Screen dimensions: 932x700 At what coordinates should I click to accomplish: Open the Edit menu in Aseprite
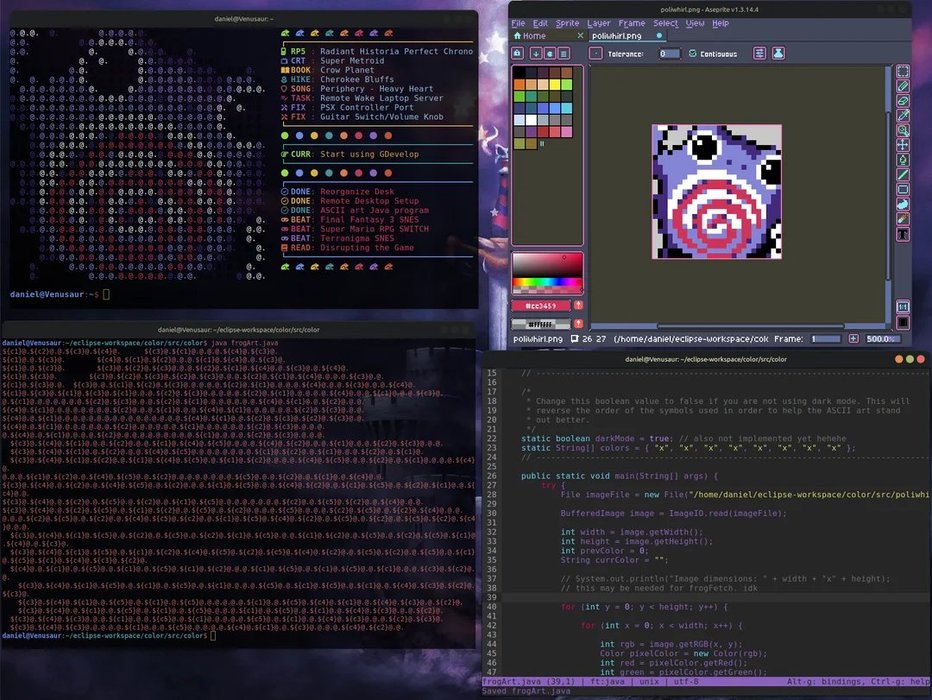click(540, 23)
